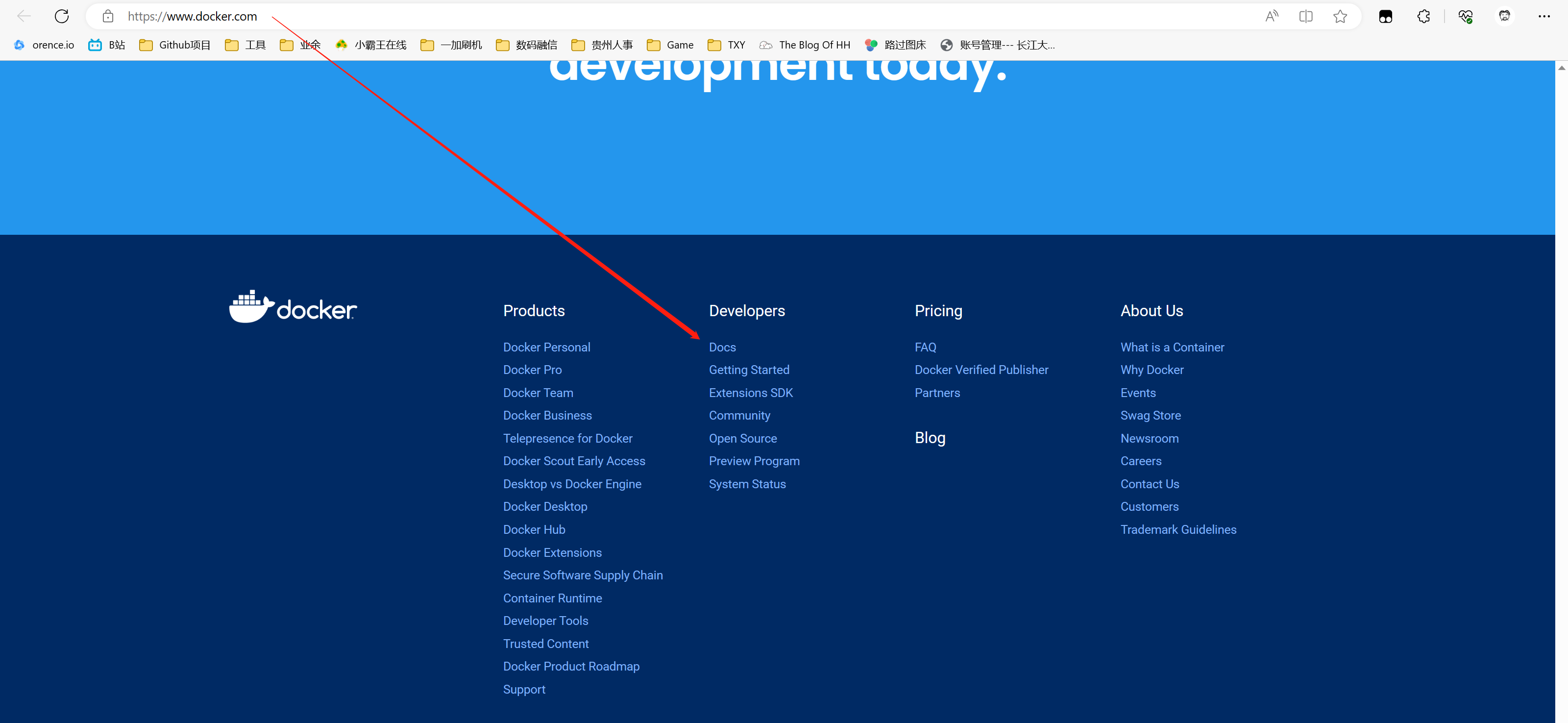Open Docker Business link

pos(548,415)
